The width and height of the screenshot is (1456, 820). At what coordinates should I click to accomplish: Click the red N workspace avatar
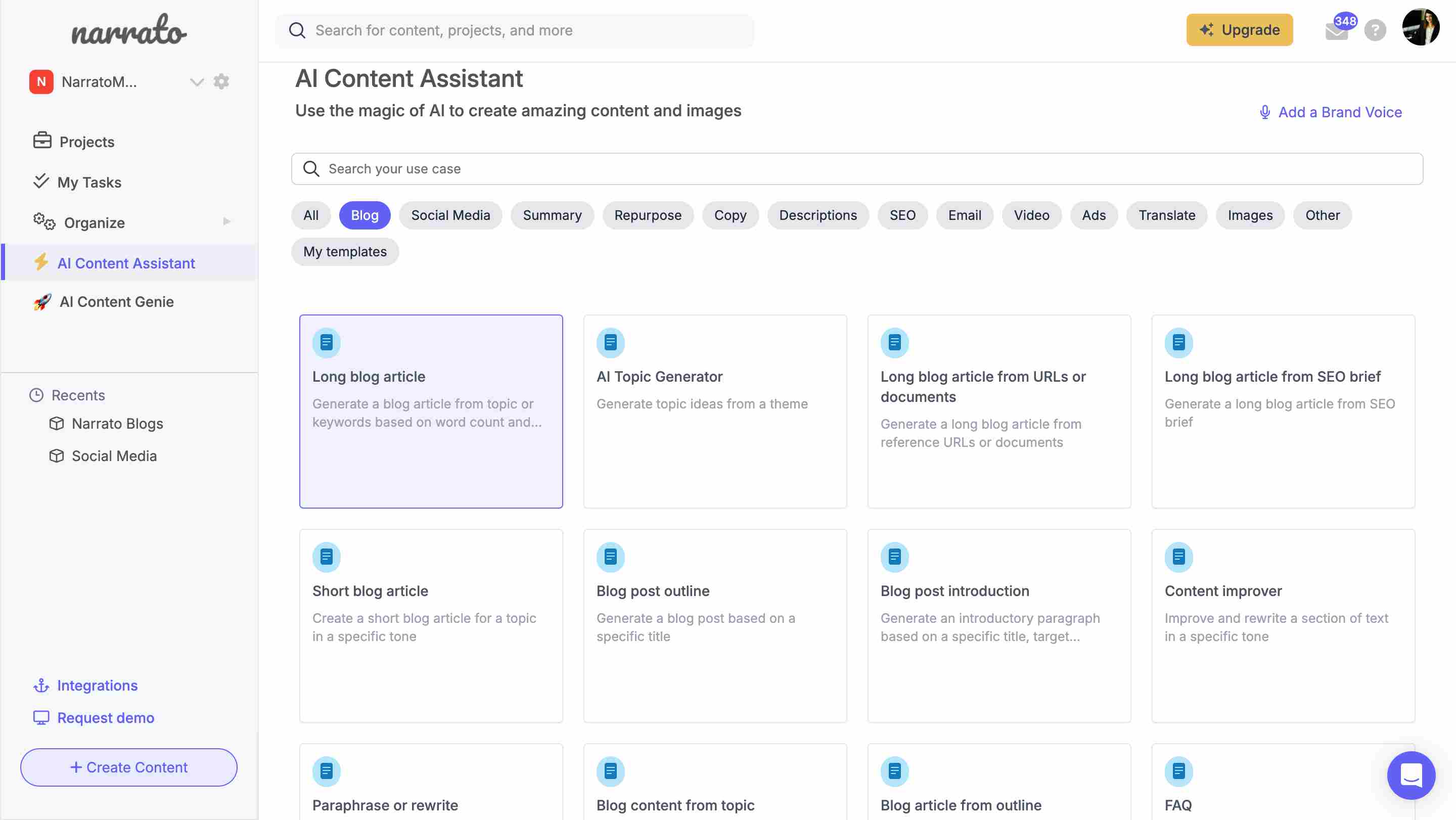[41, 82]
